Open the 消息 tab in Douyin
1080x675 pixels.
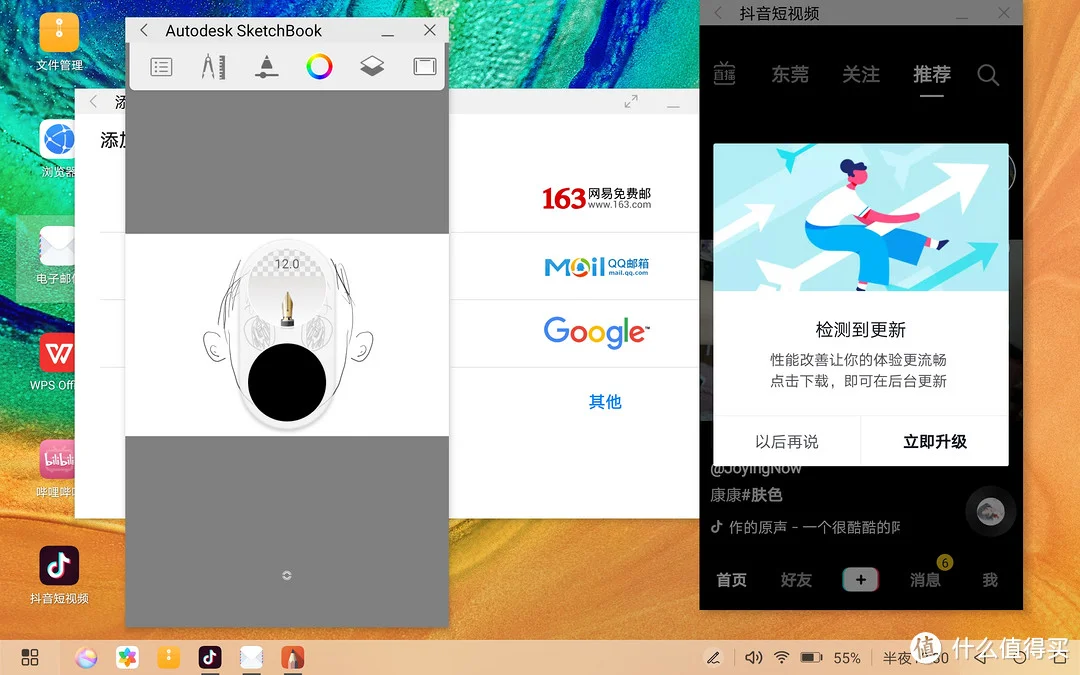click(925, 580)
